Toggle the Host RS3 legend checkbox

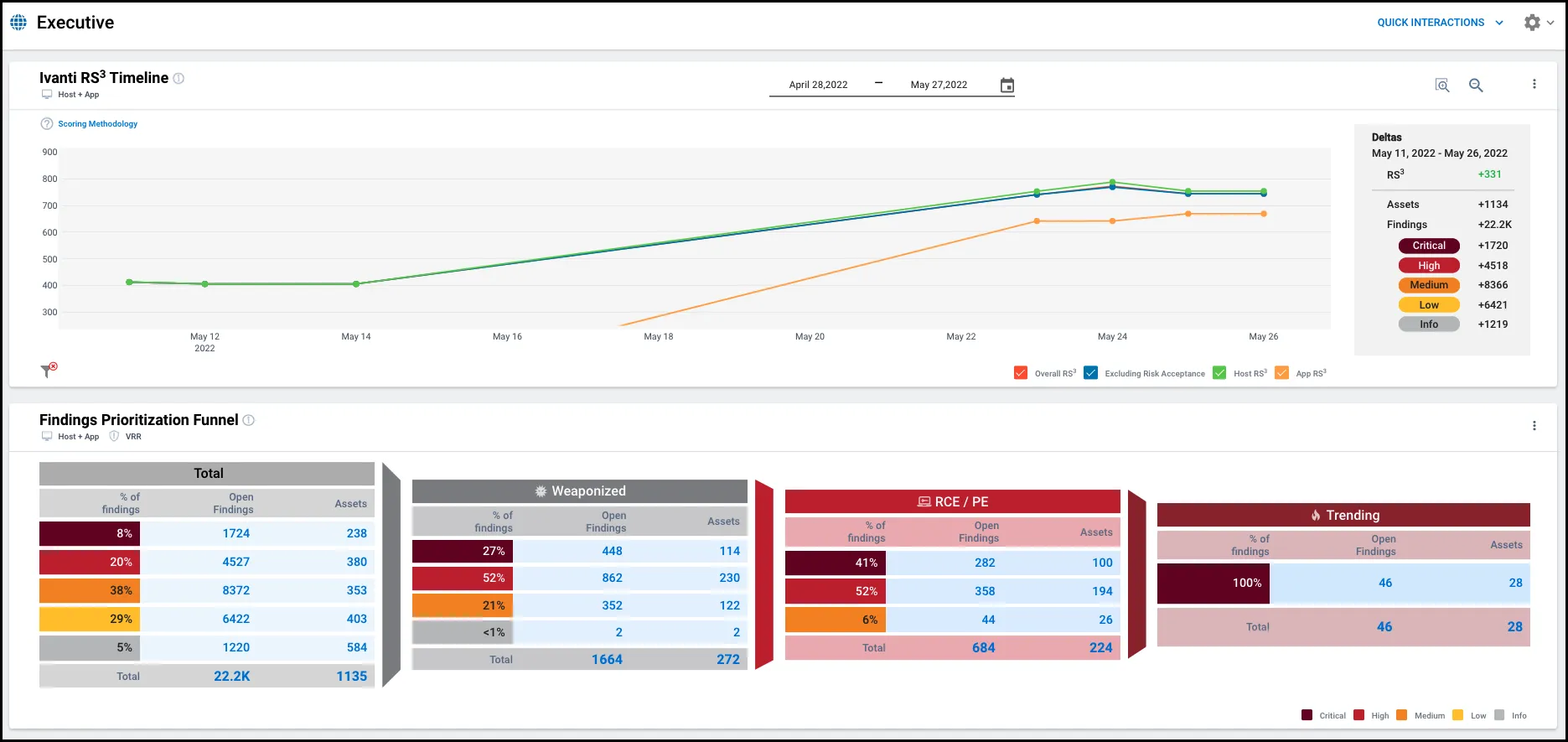1219,373
